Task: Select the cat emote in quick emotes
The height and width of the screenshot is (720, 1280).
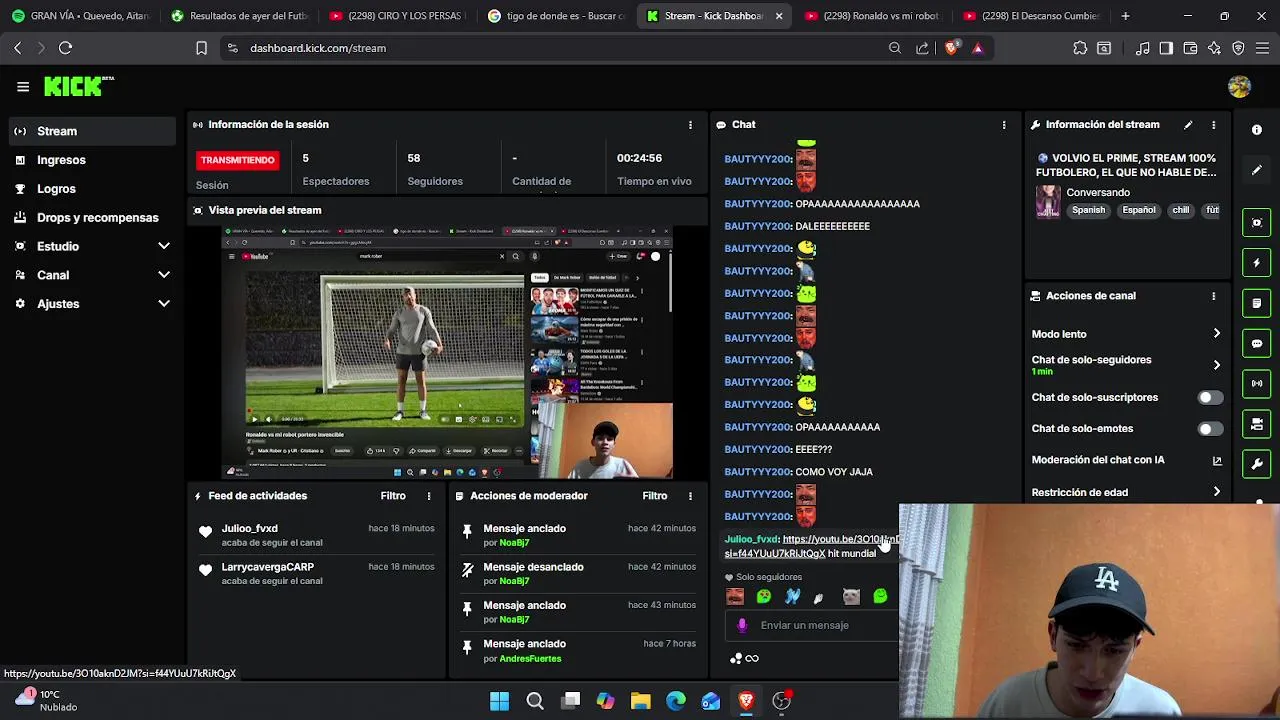Action: 851,596
